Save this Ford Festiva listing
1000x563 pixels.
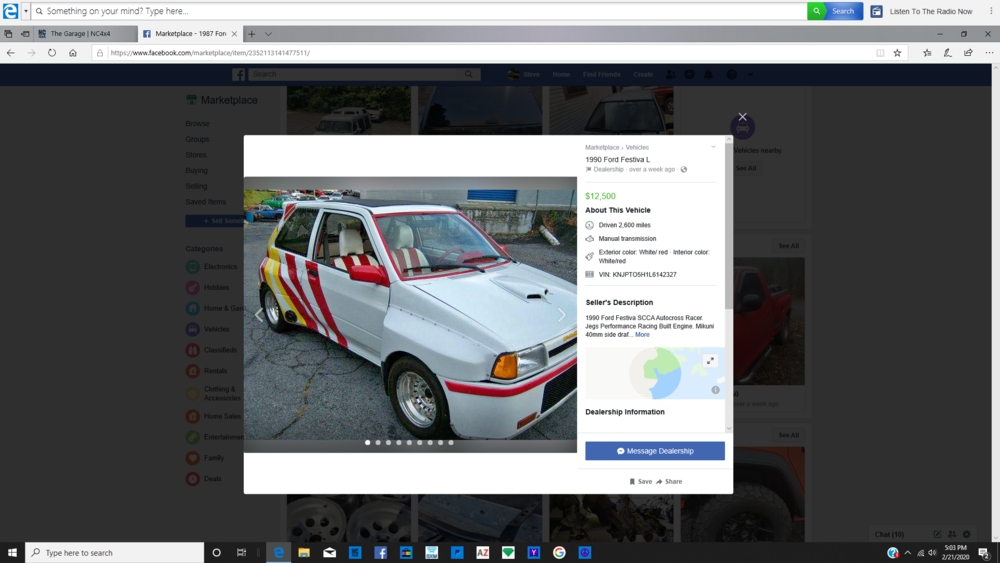pyautogui.click(x=640, y=482)
